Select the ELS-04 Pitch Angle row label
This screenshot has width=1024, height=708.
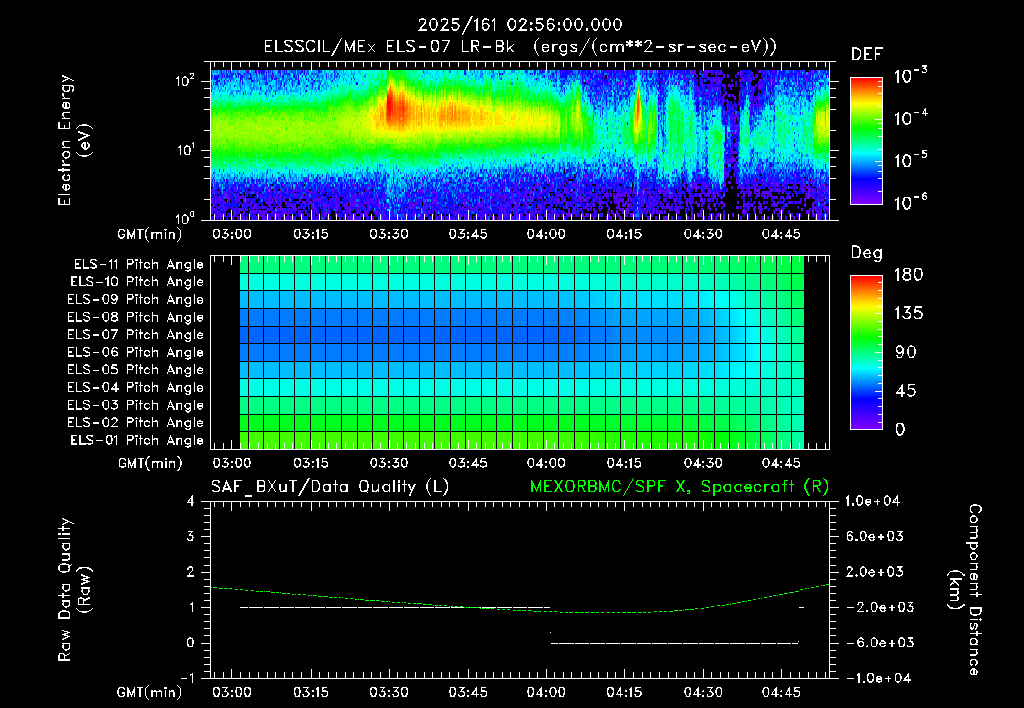pos(136,387)
